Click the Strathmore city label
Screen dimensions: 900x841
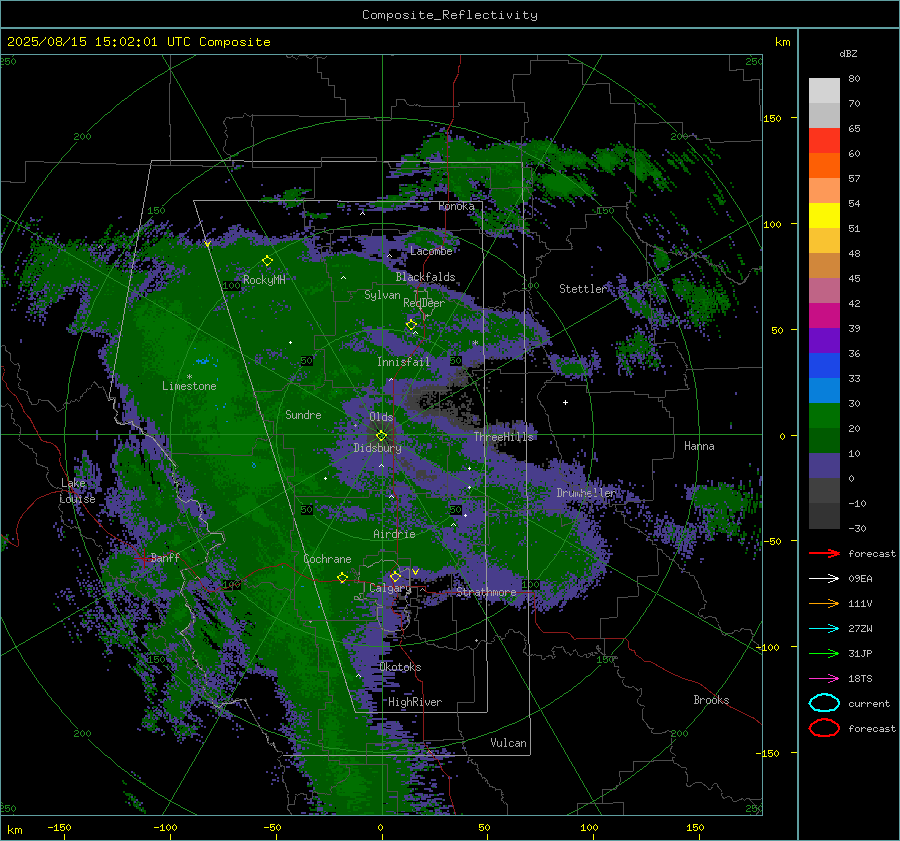tap(486, 592)
